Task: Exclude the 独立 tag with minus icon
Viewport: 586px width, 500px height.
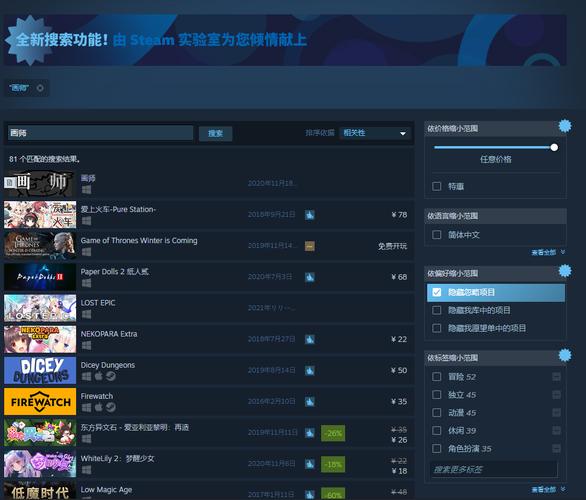Action: pos(556,395)
